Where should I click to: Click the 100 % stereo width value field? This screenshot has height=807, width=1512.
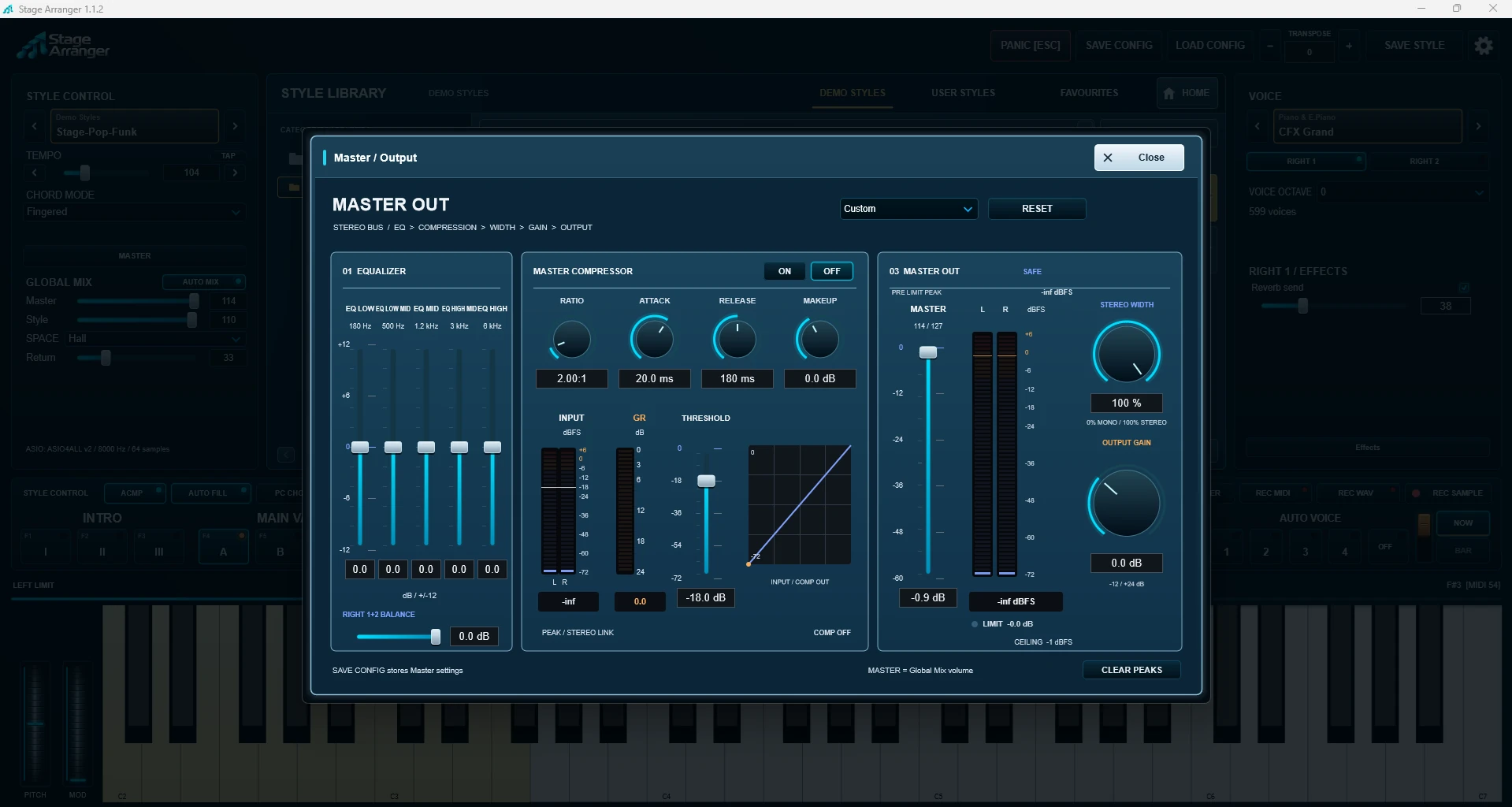(x=1127, y=403)
